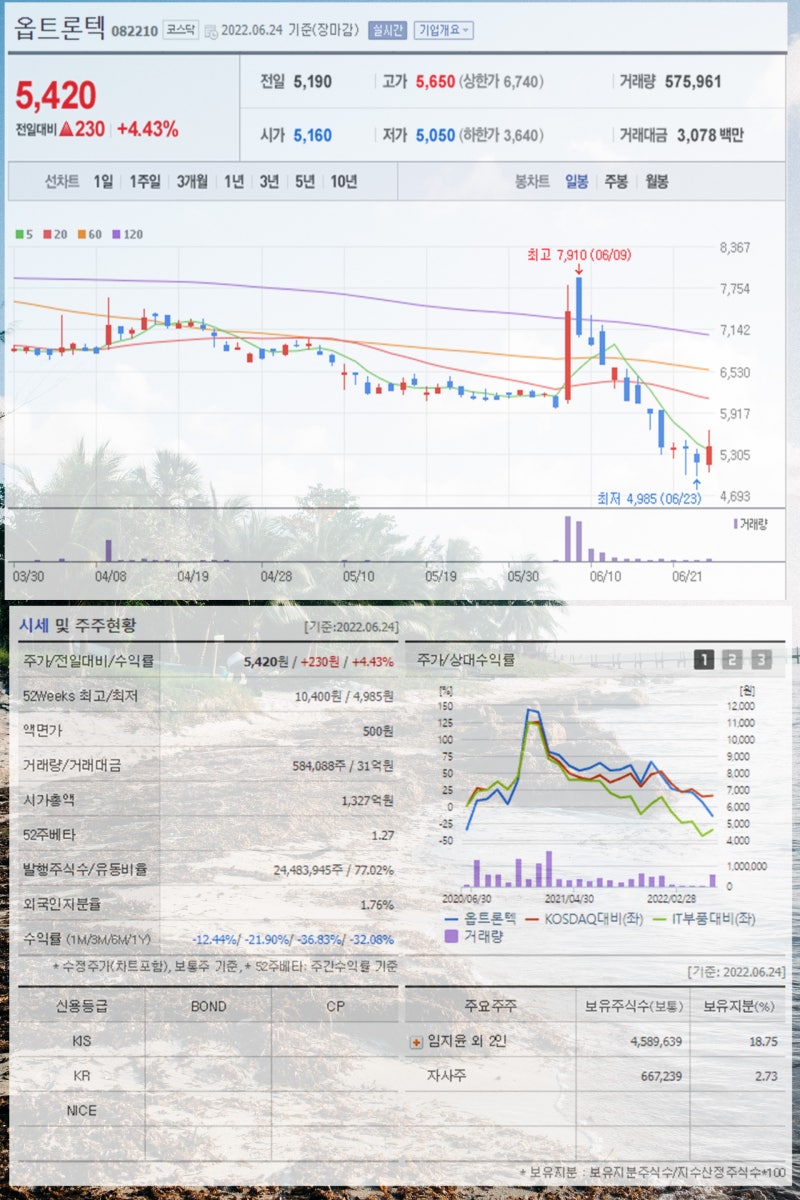
Task: Click the BOND column header
Action: pos(208,1006)
